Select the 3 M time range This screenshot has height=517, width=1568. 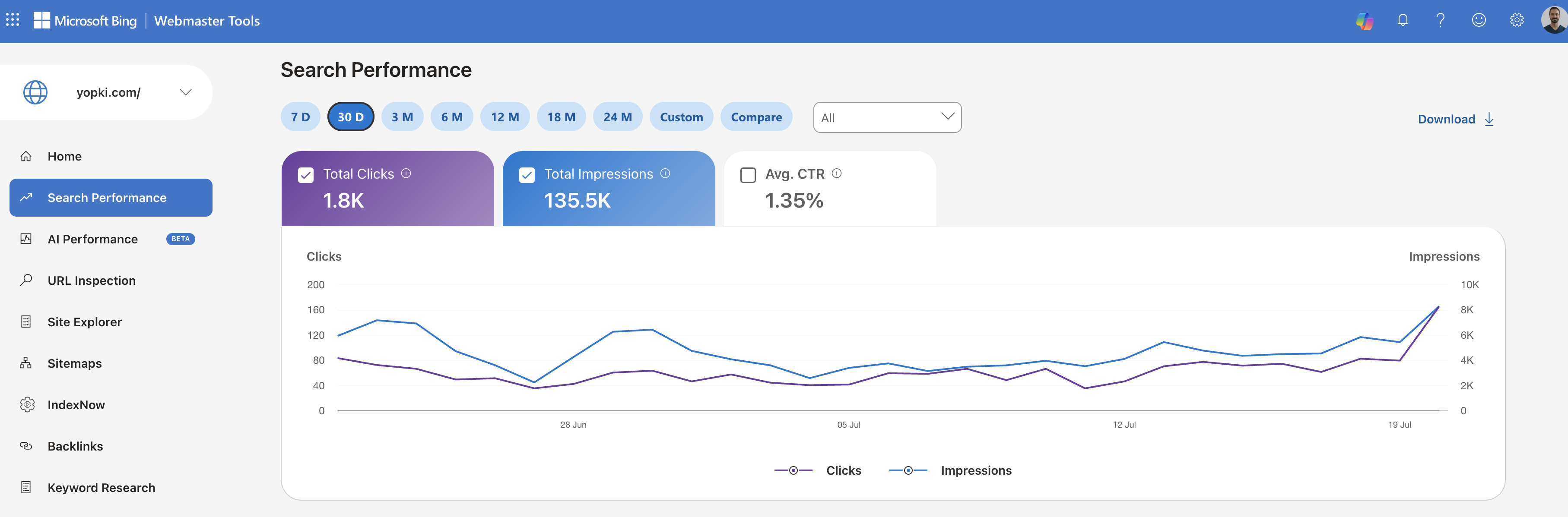[402, 117]
